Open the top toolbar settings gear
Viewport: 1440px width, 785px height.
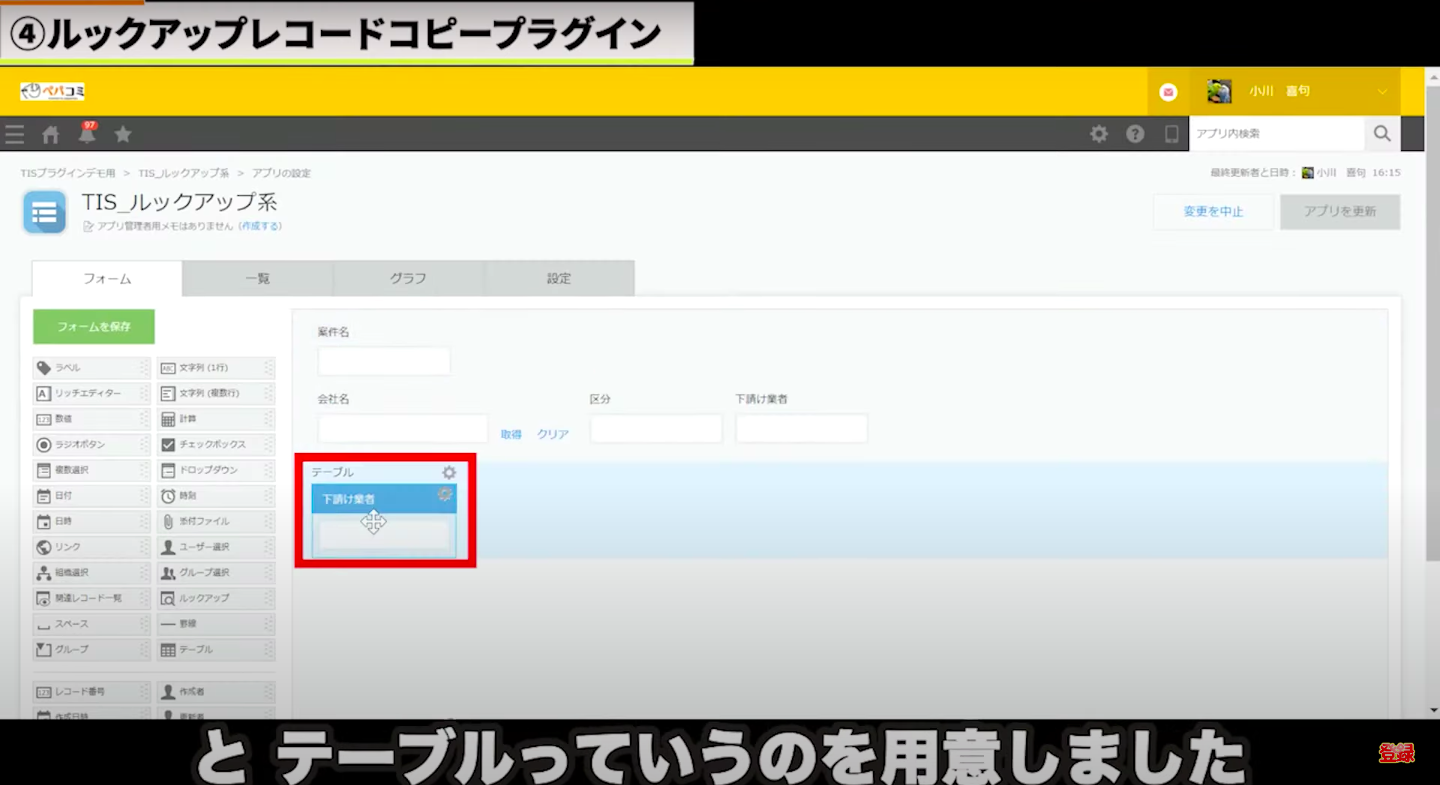click(1099, 134)
